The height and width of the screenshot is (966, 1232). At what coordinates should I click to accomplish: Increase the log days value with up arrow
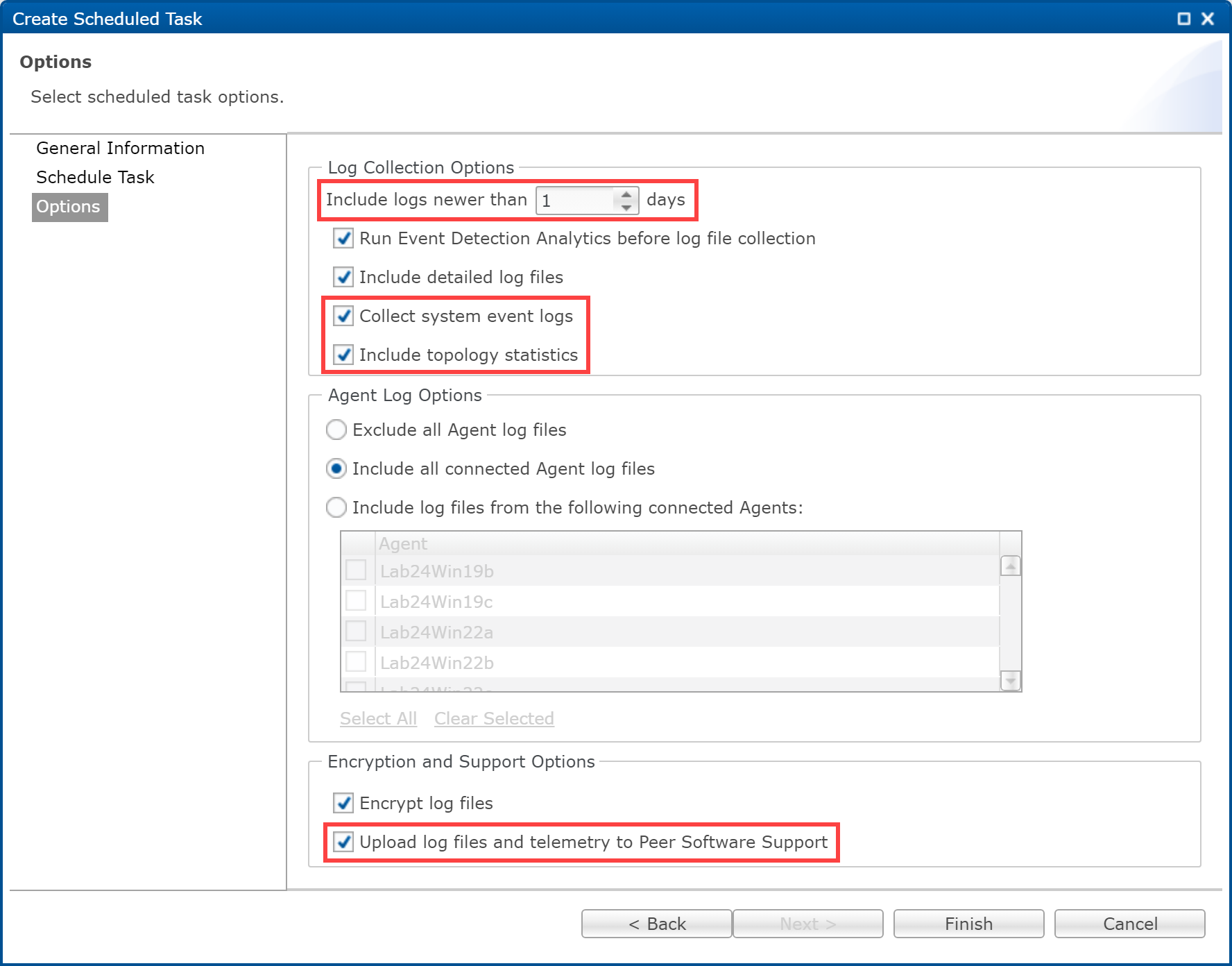[x=626, y=195]
